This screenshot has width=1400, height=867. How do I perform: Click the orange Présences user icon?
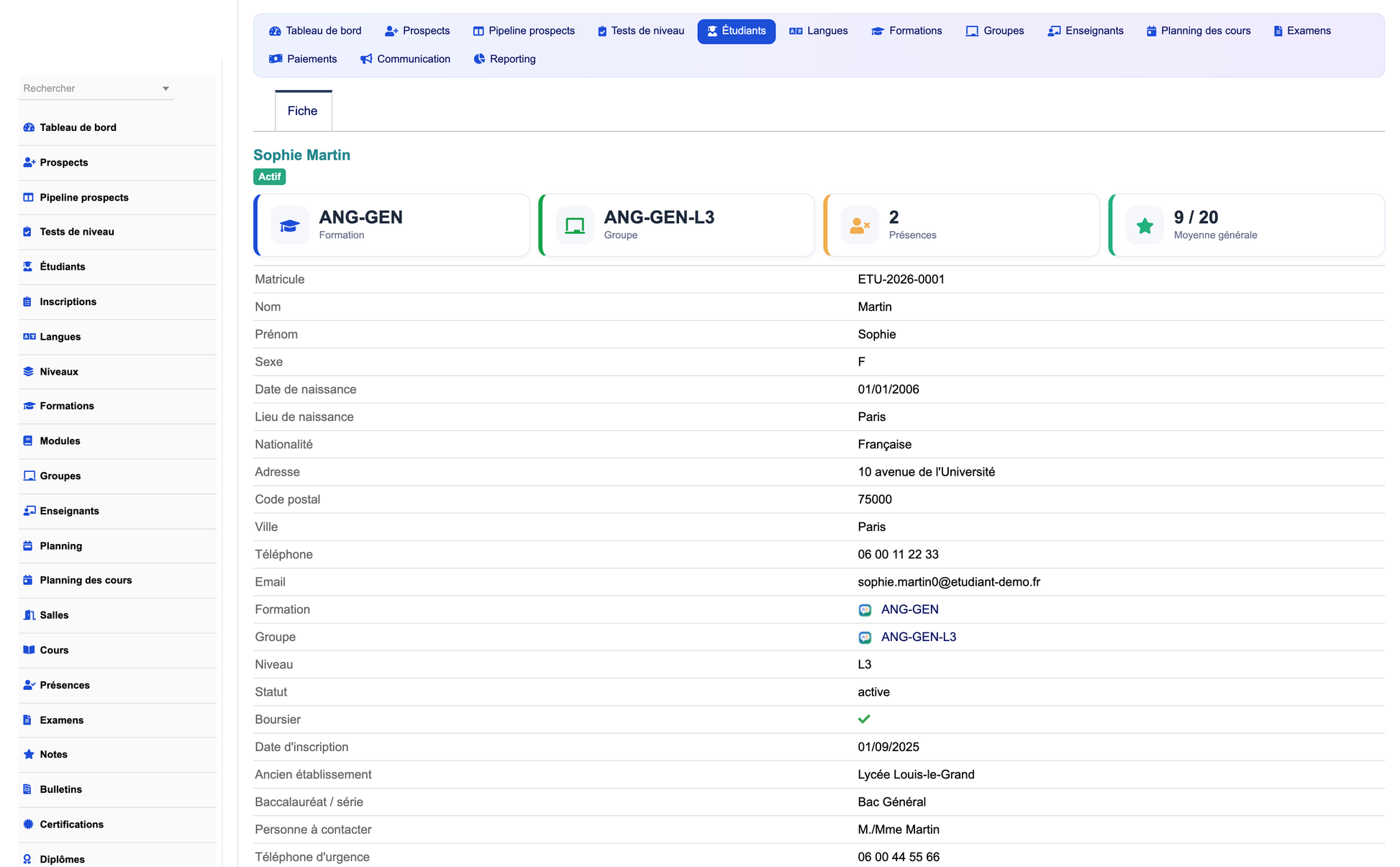coord(860,226)
